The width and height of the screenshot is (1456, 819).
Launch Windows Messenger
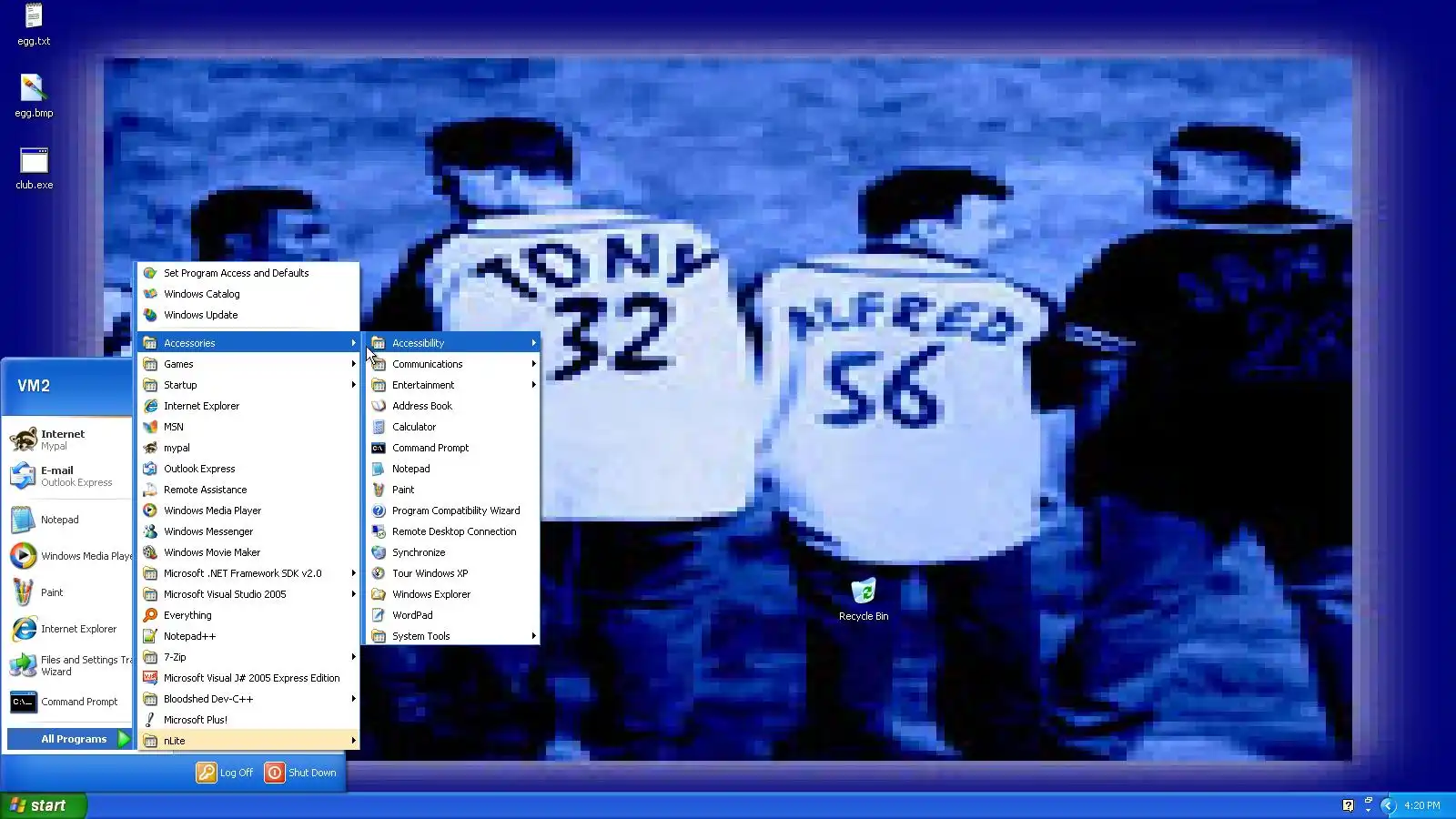[248, 531]
